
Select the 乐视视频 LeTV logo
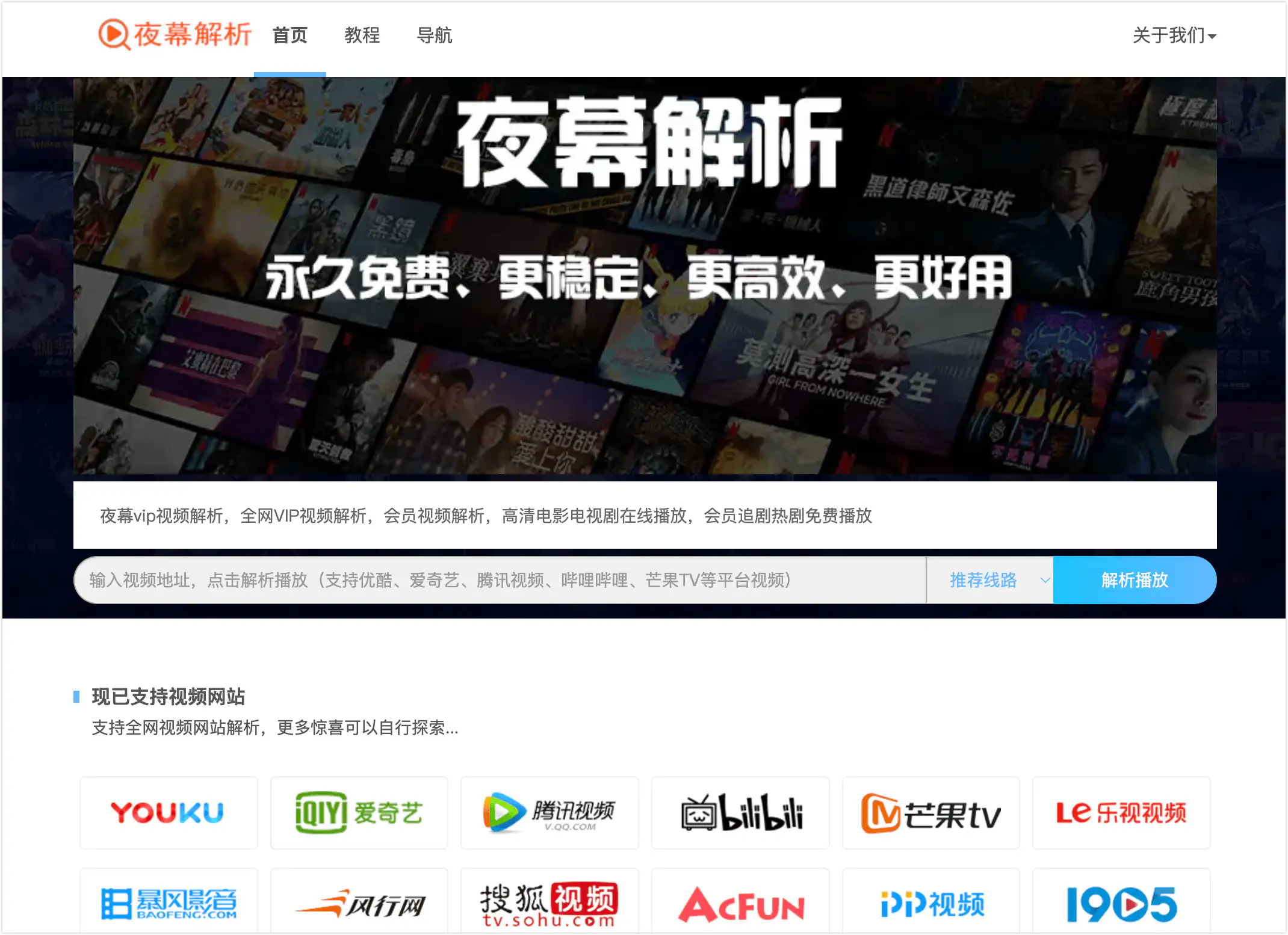click(x=1121, y=813)
